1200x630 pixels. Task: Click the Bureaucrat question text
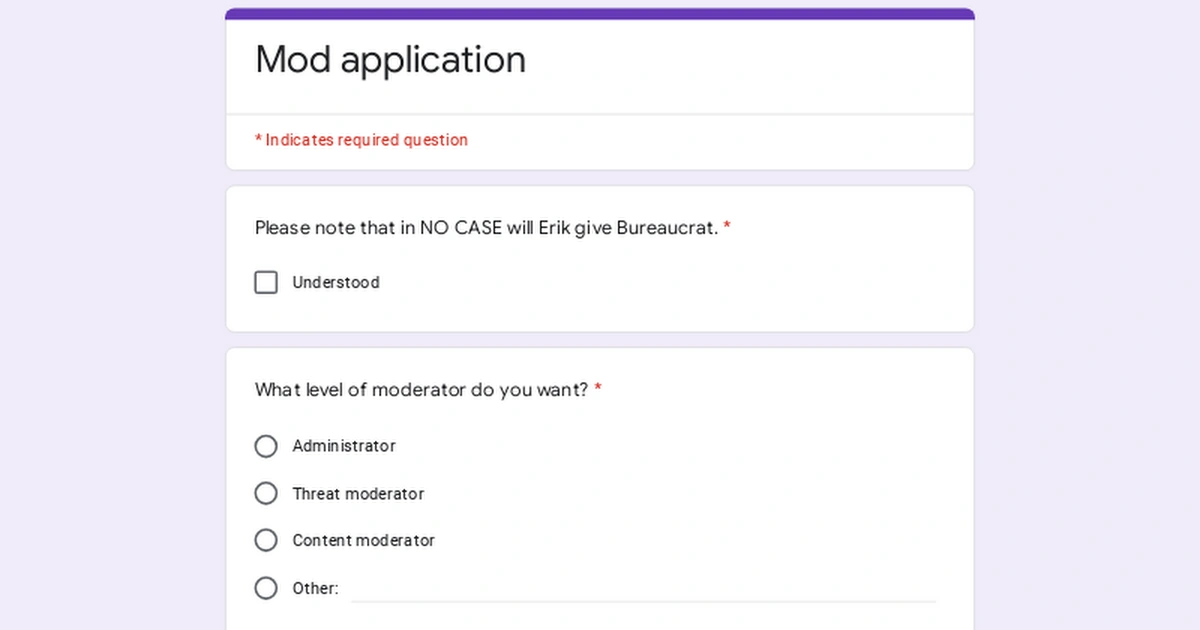coord(484,228)
